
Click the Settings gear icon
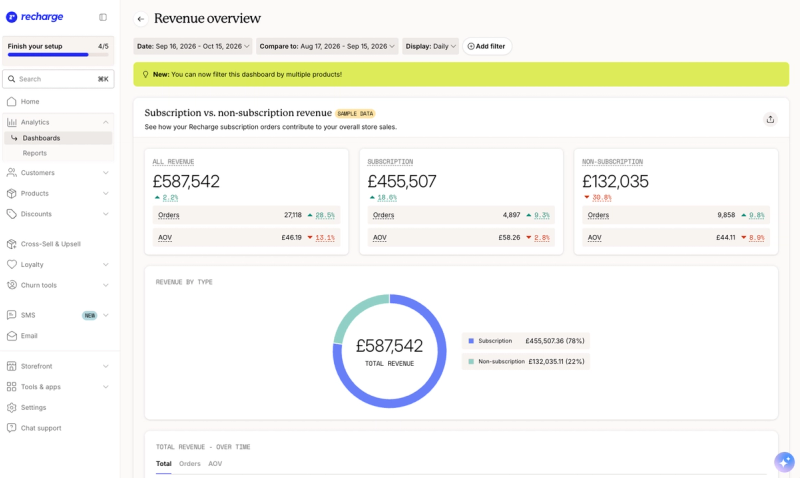(11, 408)
